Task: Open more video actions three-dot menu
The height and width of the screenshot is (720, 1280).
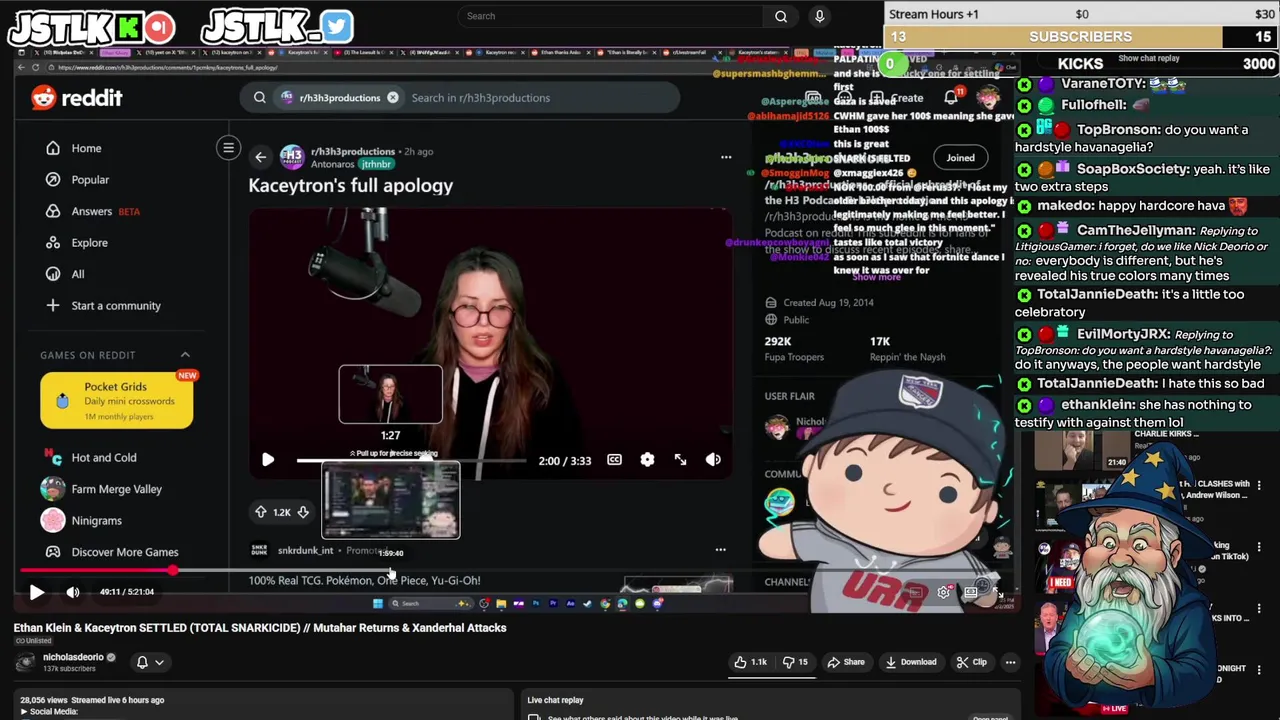Action: pos(1010,662)
